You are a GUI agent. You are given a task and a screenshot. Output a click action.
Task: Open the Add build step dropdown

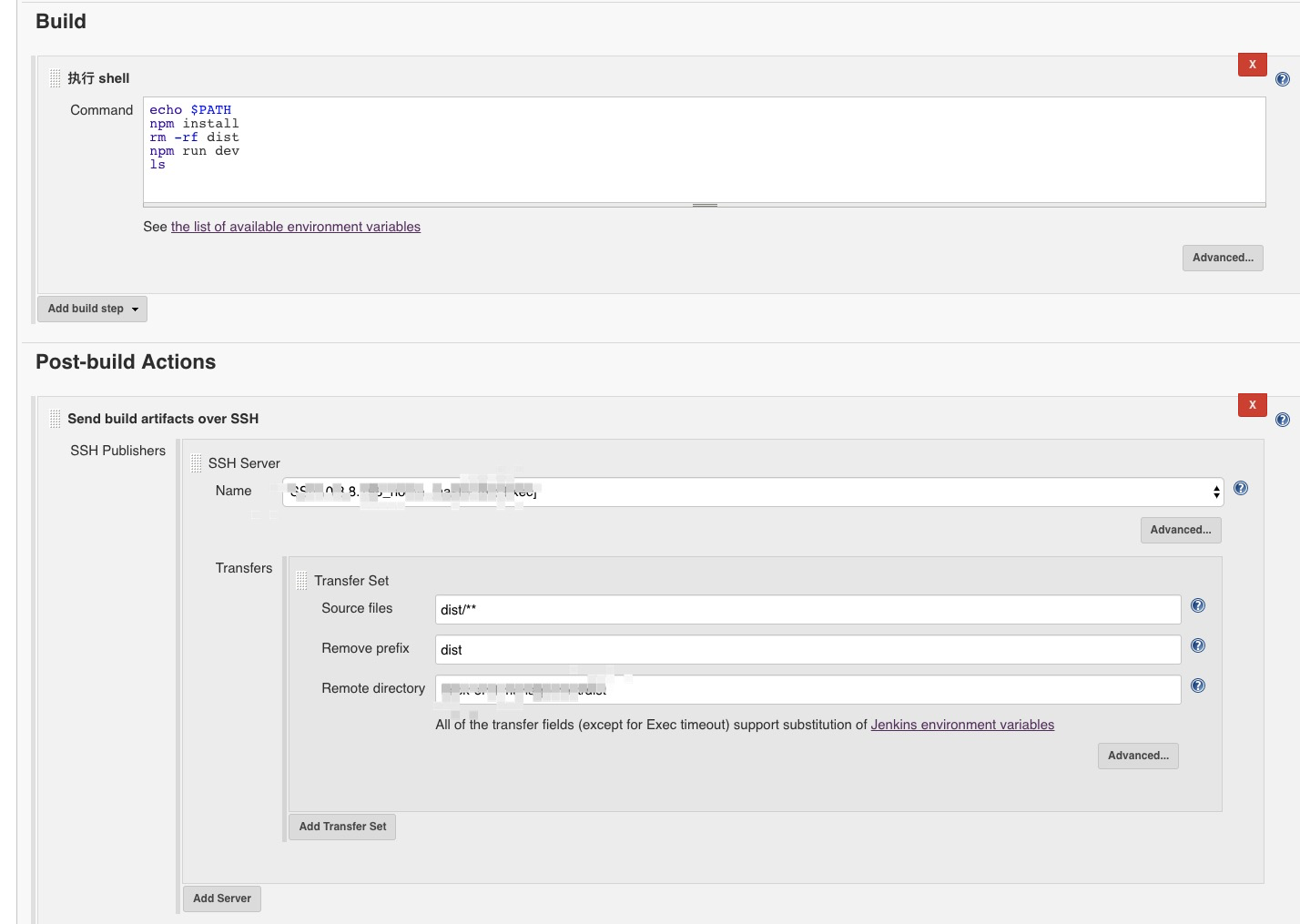[92, 309]
